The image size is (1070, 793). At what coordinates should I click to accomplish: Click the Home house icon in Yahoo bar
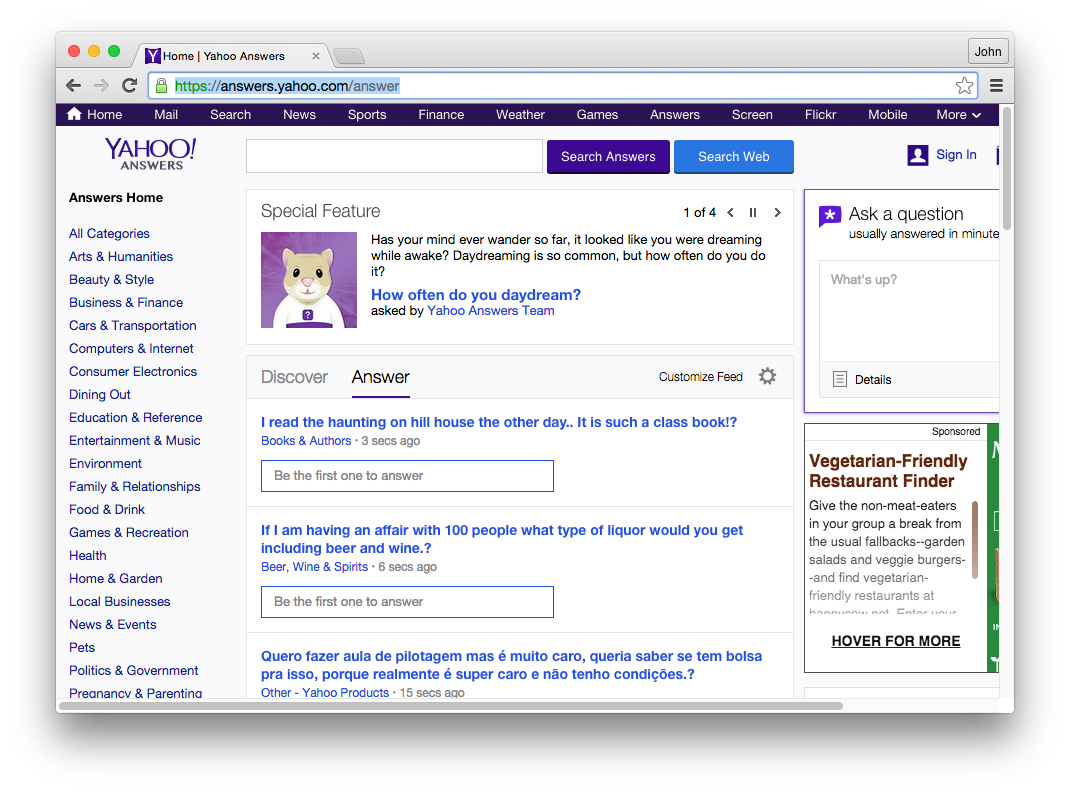click(74, 114)
